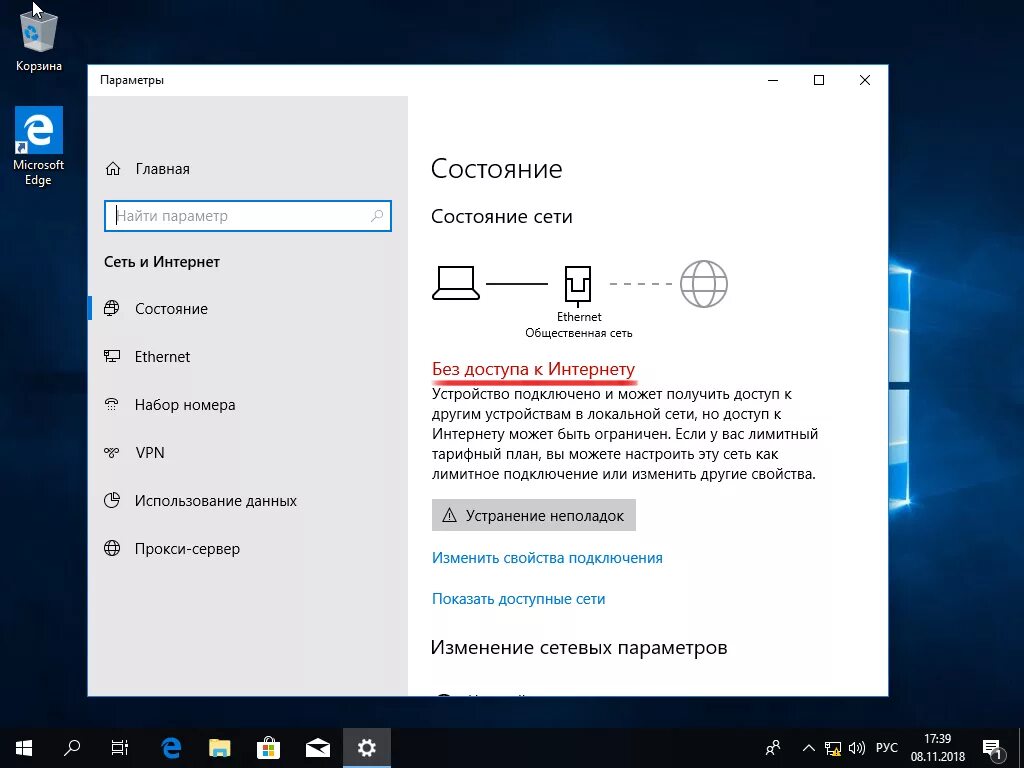1024x768 pixels.
Task: Open Microsoft Store from taskbar
Action: (x=268, y=748)
